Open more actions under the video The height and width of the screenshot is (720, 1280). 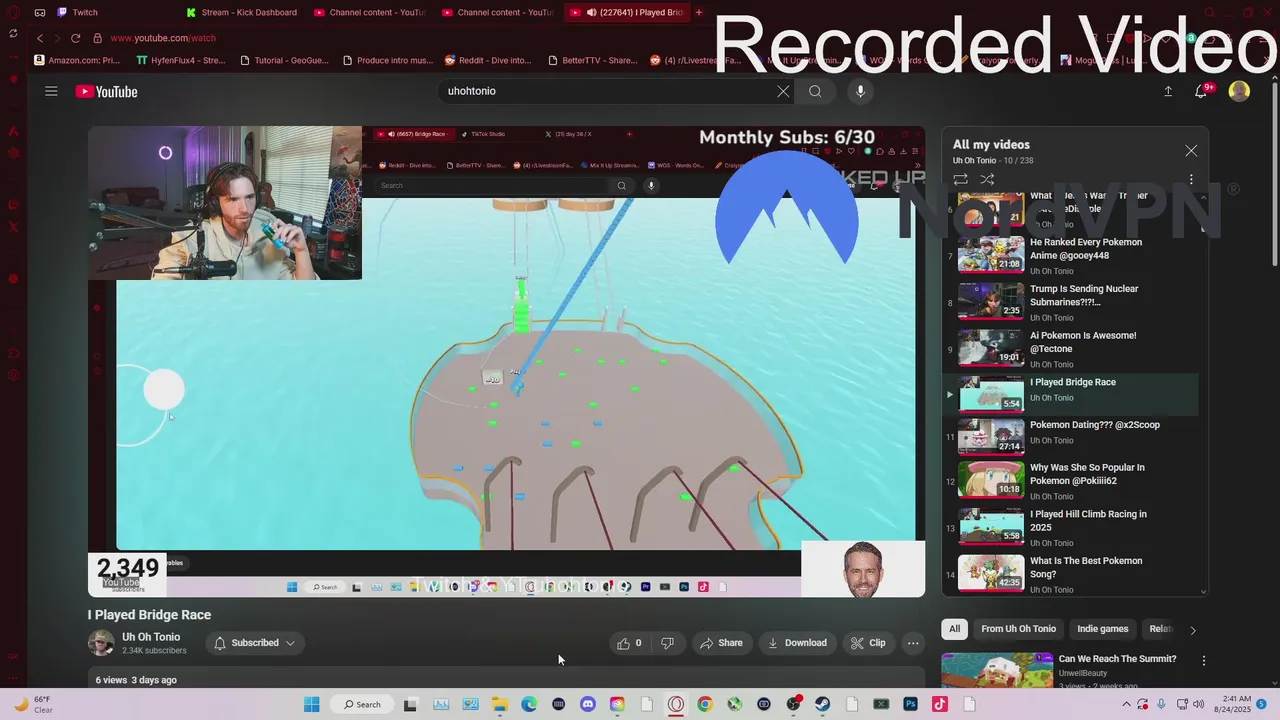[913, 643]
